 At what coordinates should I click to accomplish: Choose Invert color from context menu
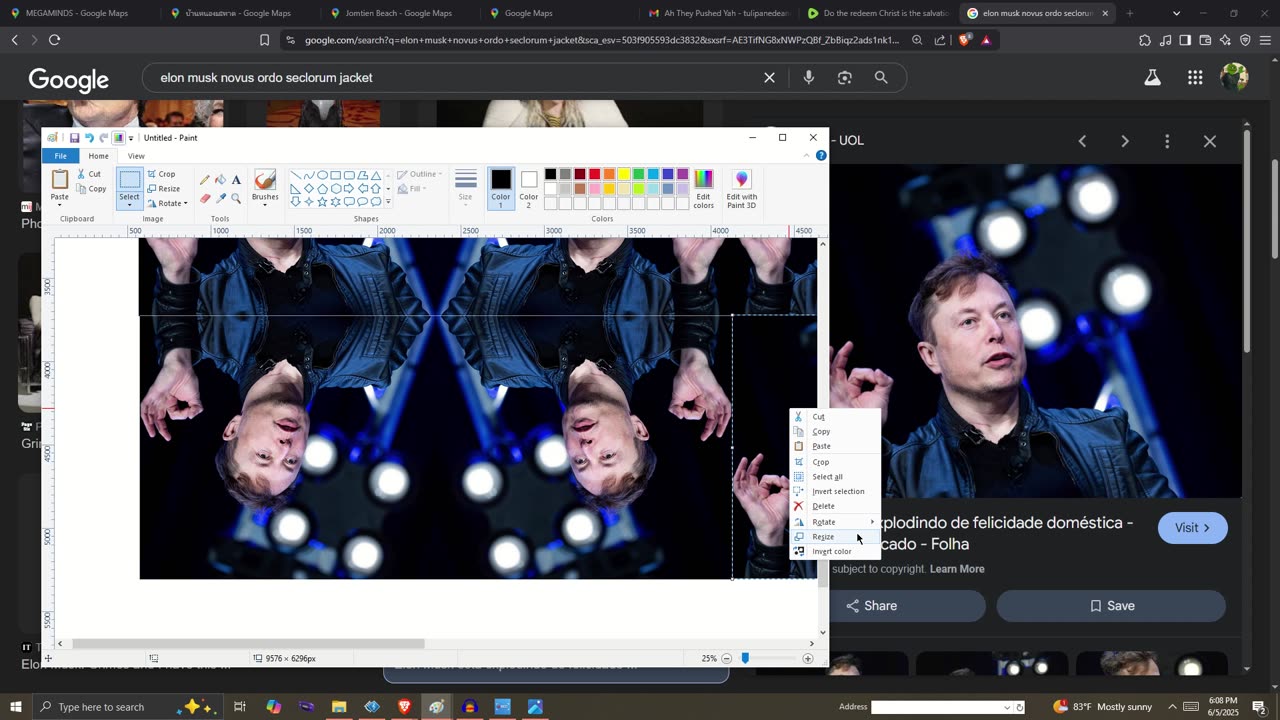[x=831, y=552]
